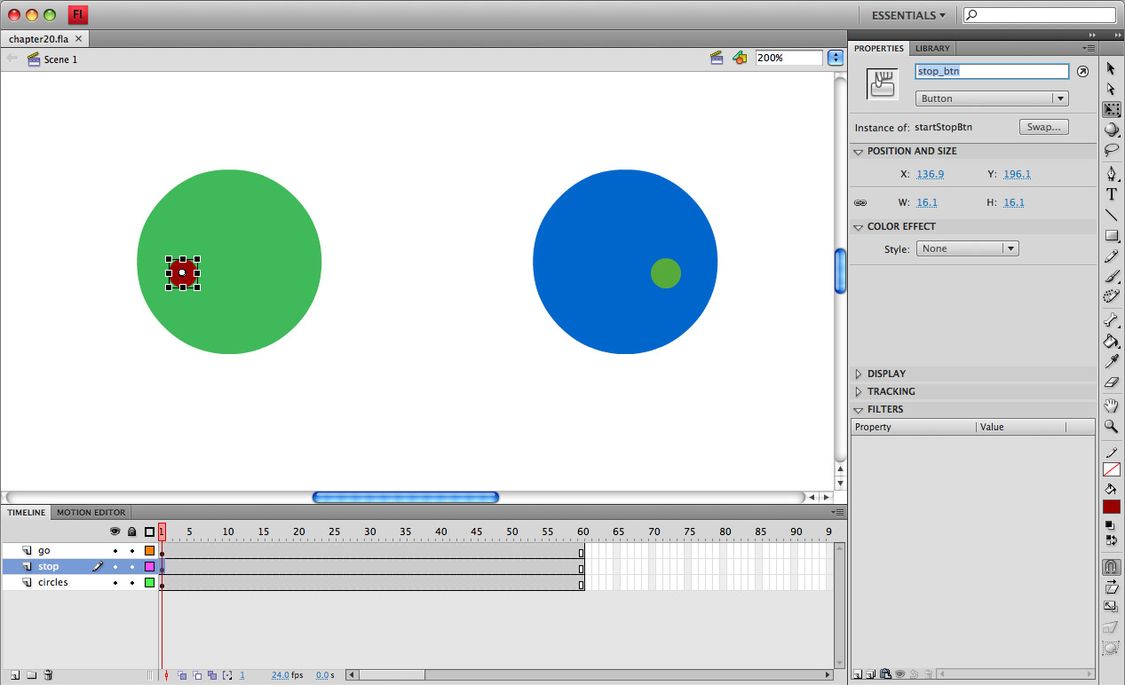1125x685 pixels.
Task: Toggle outline square for stop layer
Action: pyautogui.click(x=150, y=567)
